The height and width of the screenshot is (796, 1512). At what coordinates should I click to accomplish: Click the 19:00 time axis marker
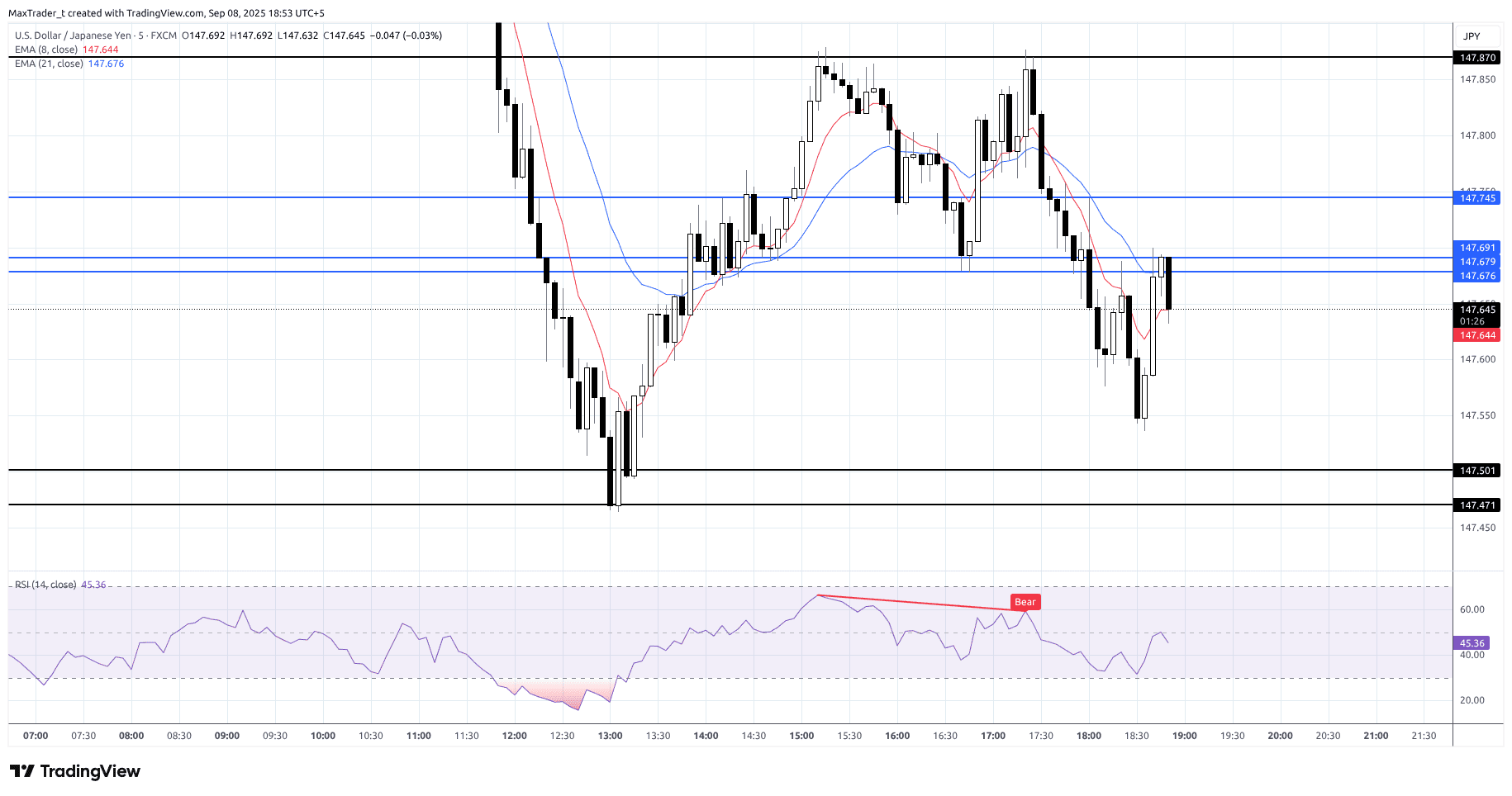click(x=1184, y=736)
